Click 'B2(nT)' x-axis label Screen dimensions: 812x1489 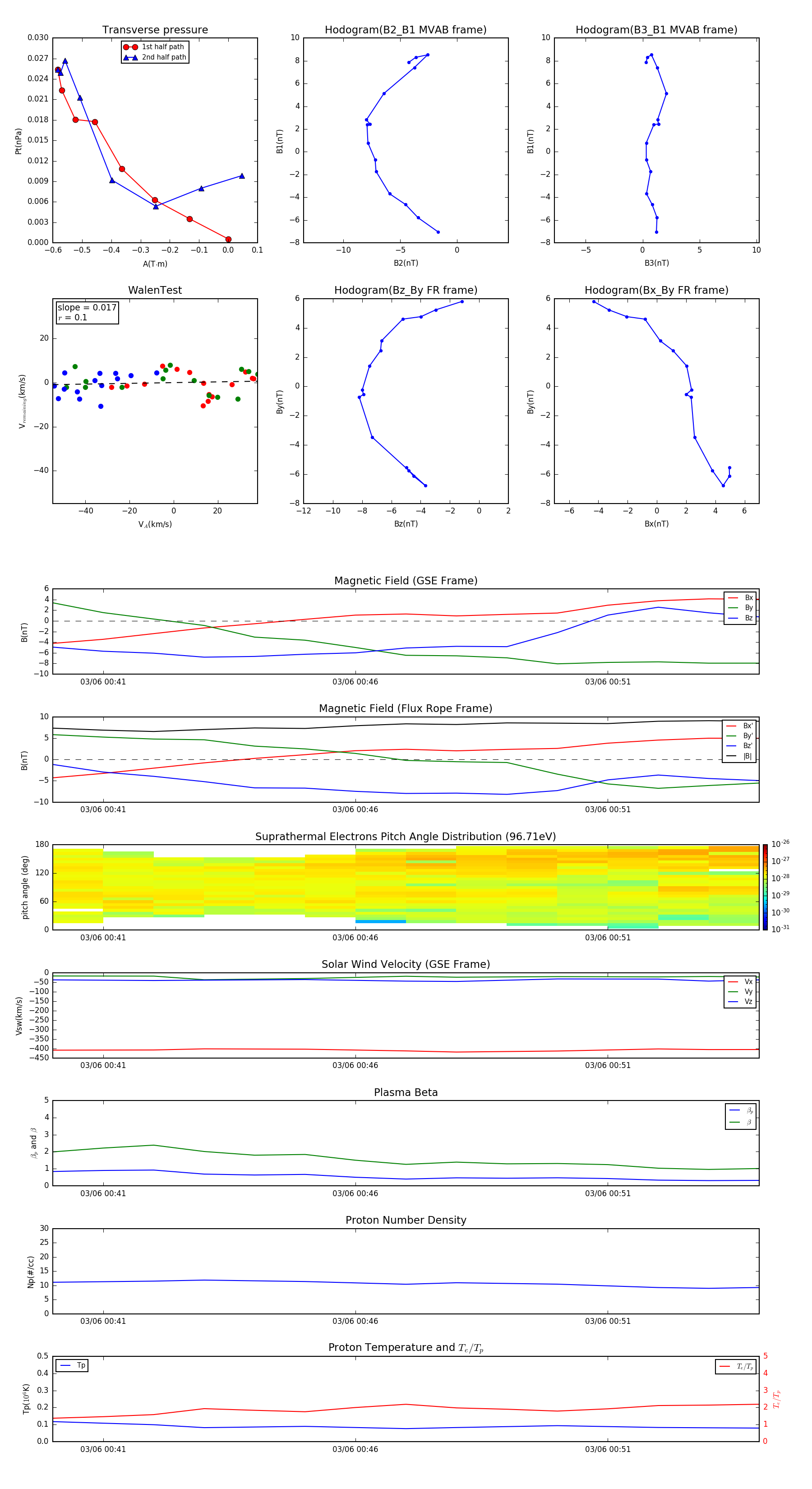tap(406, 263)
